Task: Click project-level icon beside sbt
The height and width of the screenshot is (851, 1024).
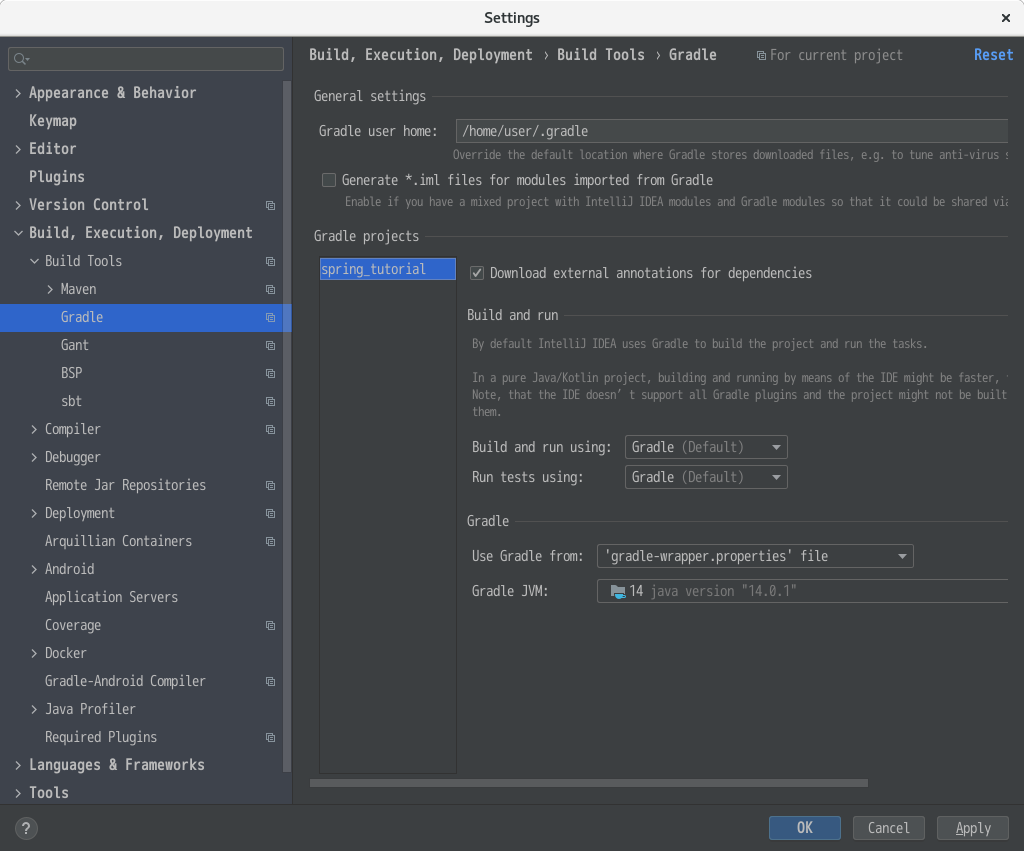Action: 270,402
